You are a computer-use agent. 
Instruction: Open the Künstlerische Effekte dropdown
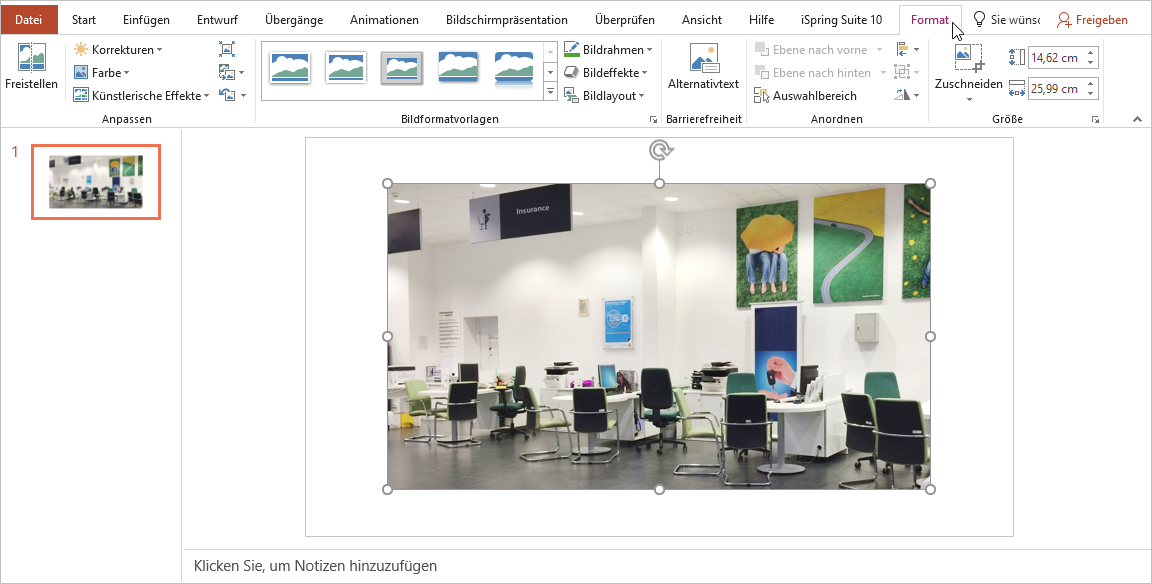point(142,96)
